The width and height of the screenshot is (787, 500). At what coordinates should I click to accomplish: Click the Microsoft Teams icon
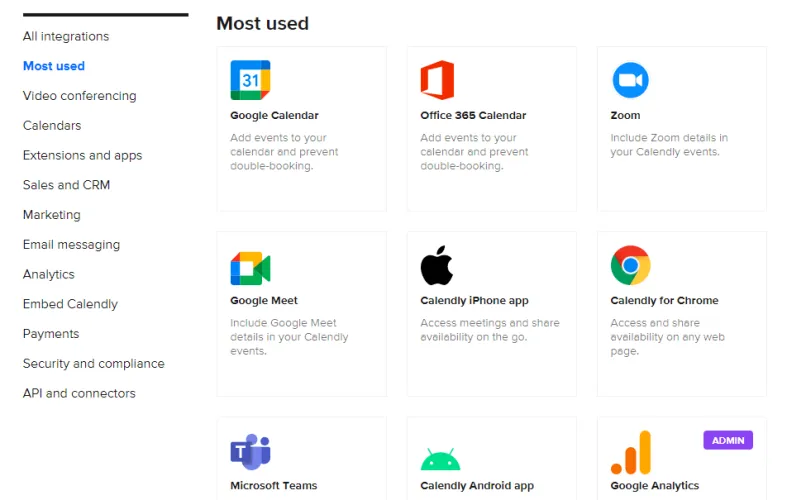point(250,452)
